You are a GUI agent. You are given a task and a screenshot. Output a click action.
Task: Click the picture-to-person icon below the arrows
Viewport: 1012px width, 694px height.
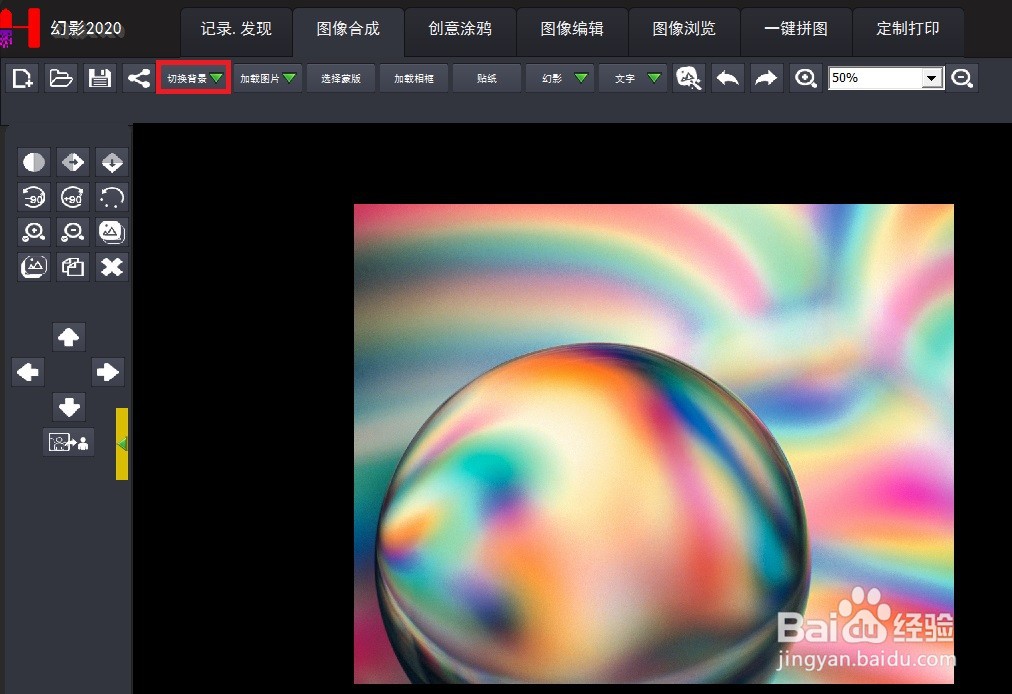point(68,442)
